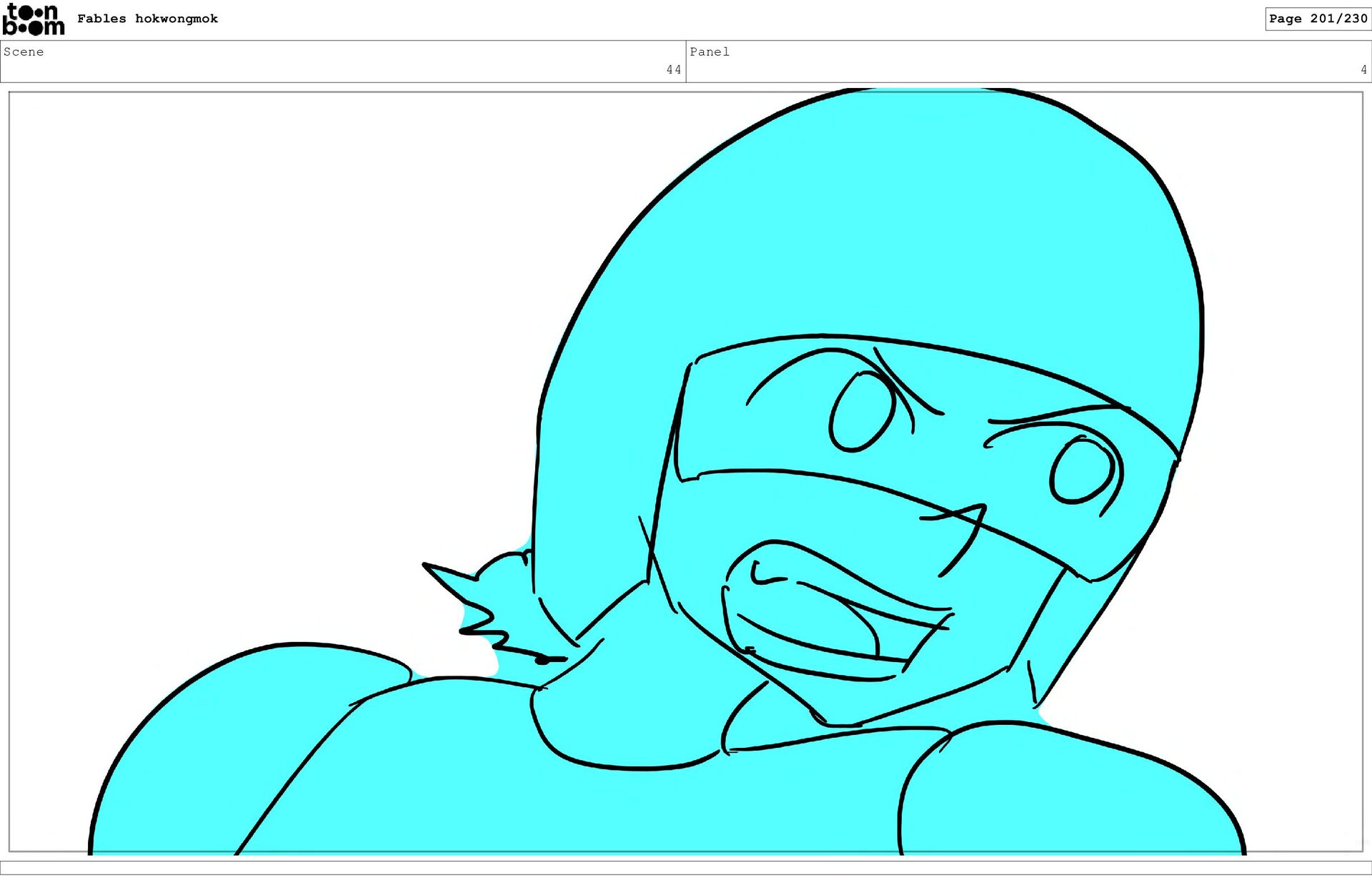Click the Toon Boom logo
1372x888 pixels.
pos(34,19)
